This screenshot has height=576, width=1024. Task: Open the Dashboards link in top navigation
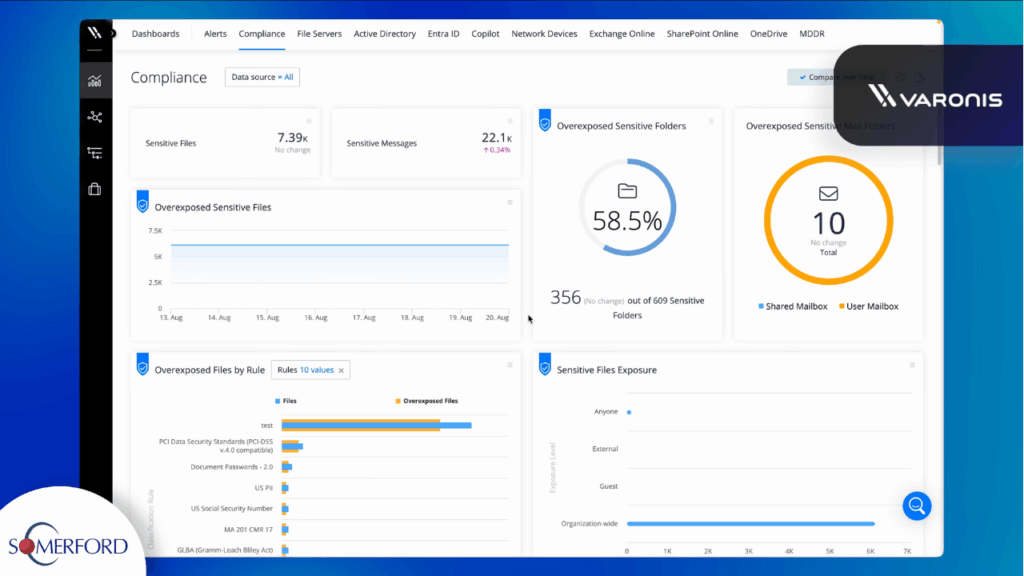pyautogui.click(x=155, y=34)
